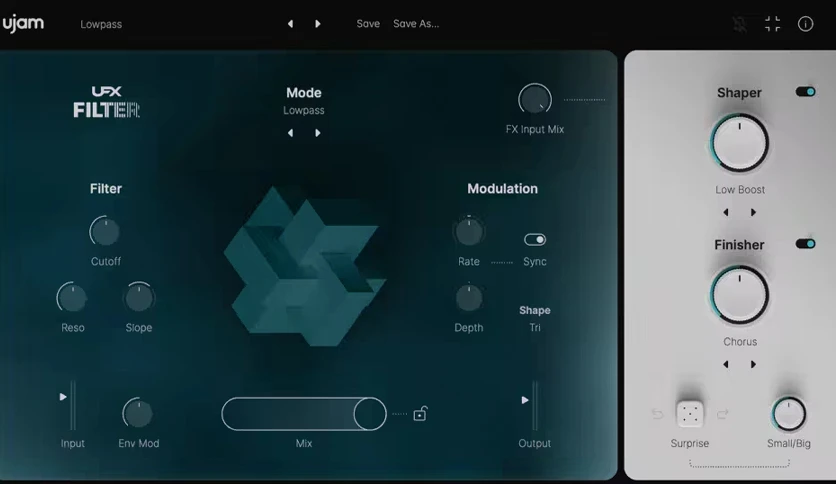Click the Rate knob
Viewport: 836px width, 484px height.
tap(469, 231)
